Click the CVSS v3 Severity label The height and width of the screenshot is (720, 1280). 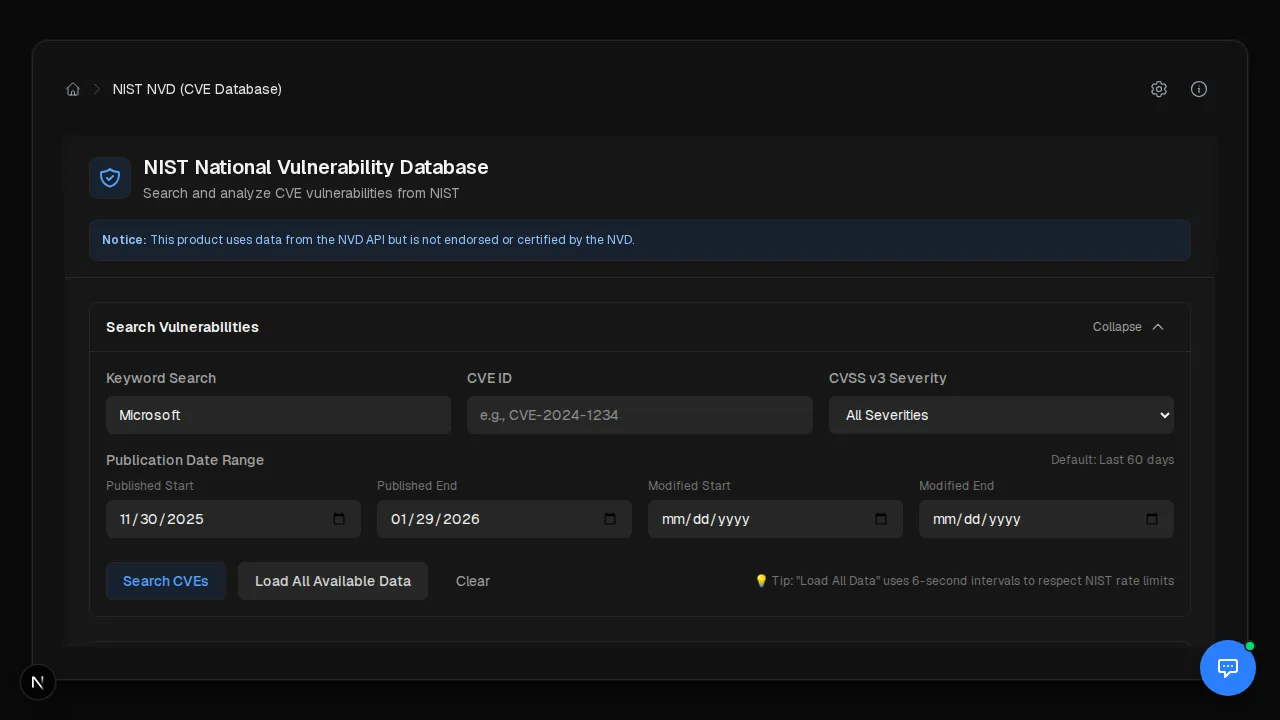click(888, 378)
